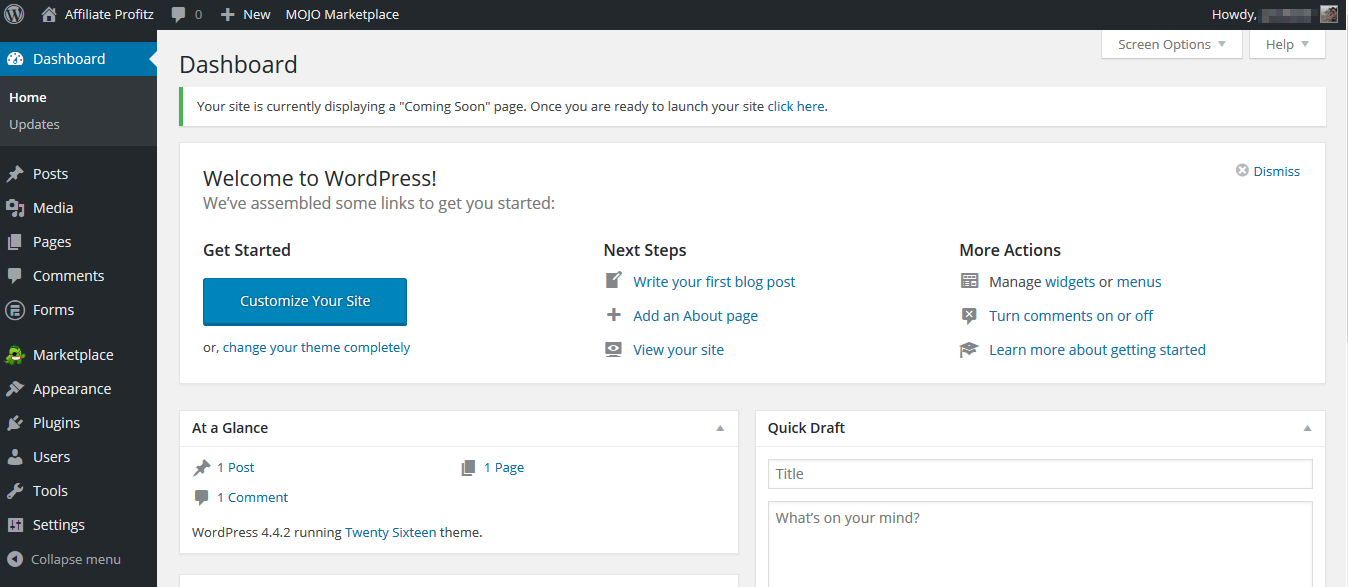Viewport: 1348px width, 587px height.
Task: Click 'Learn more about getting started' link
Action: tap(1097, 350)
